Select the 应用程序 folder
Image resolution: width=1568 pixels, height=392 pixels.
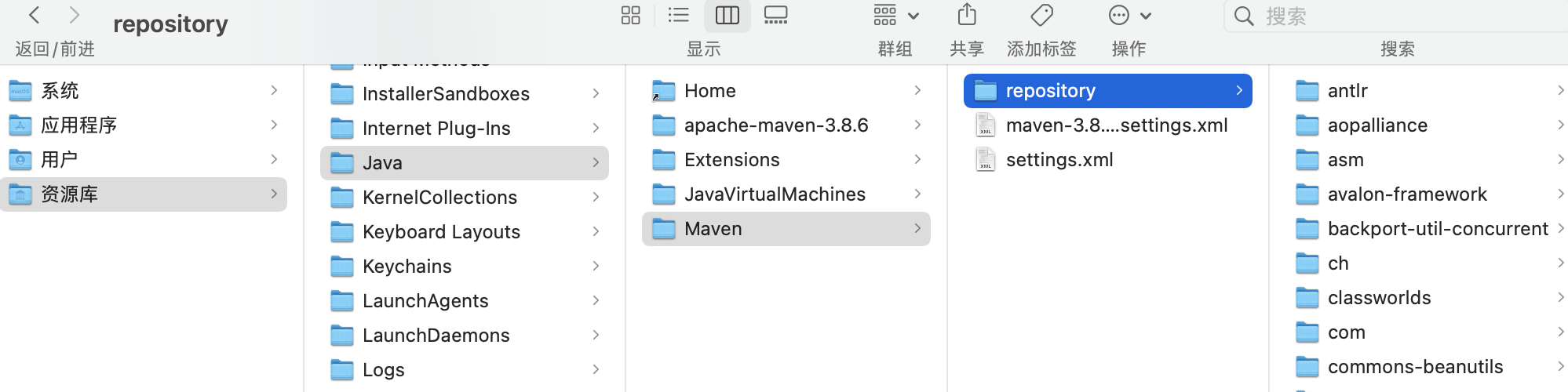pyautogui.click(x=78, y=125)
